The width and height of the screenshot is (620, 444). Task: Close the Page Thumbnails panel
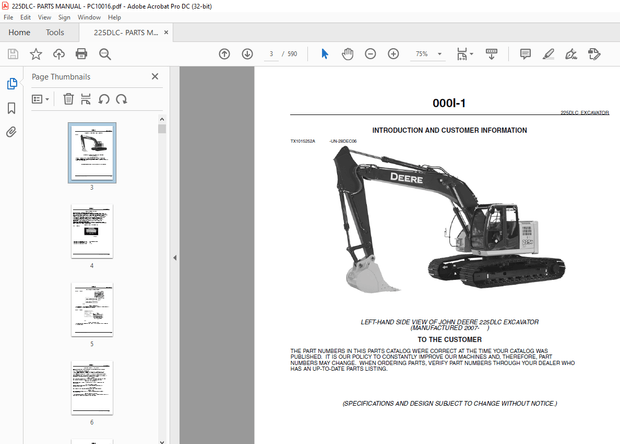[155, 76]
